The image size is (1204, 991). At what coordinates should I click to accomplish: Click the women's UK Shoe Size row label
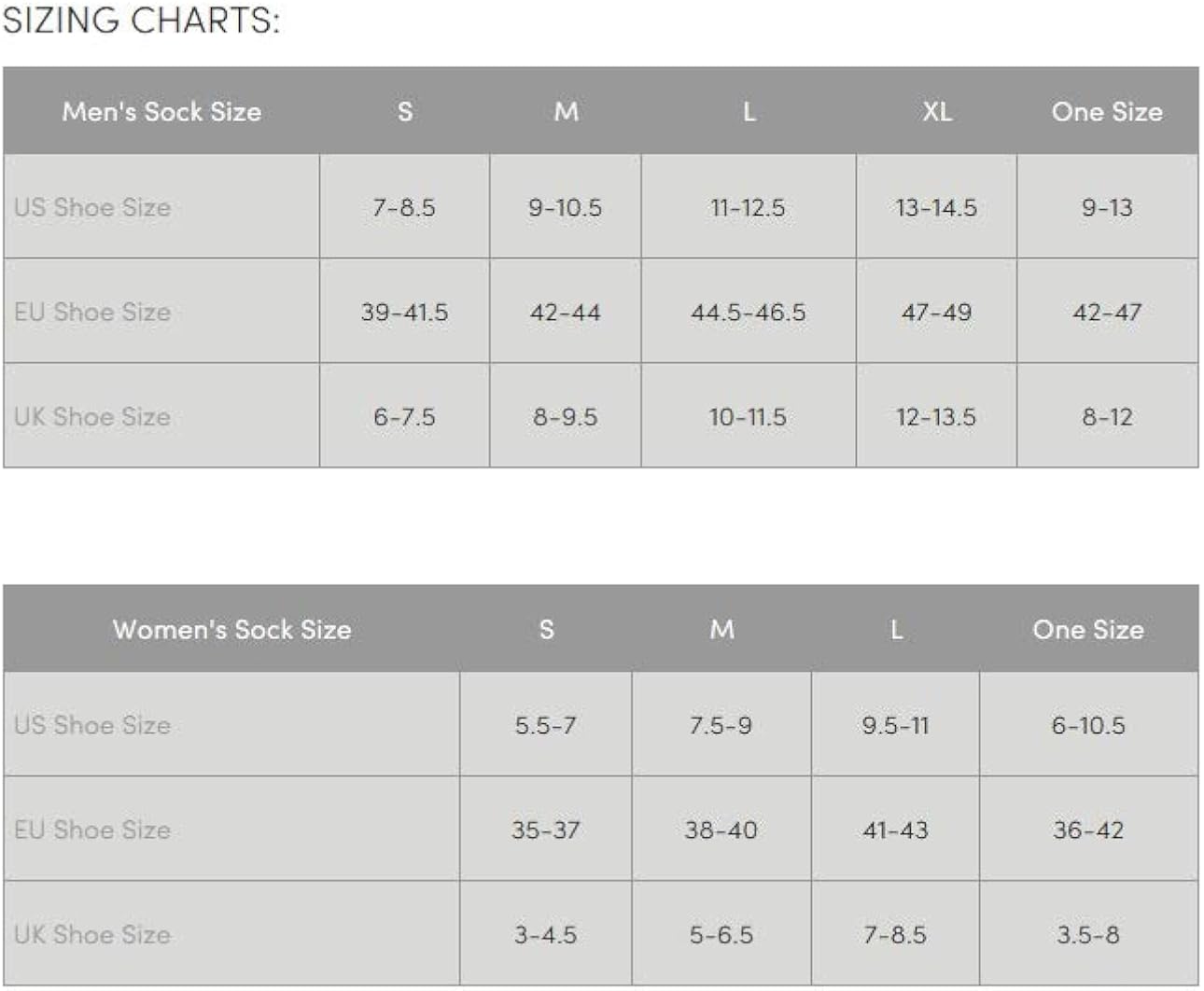(92, 934)
